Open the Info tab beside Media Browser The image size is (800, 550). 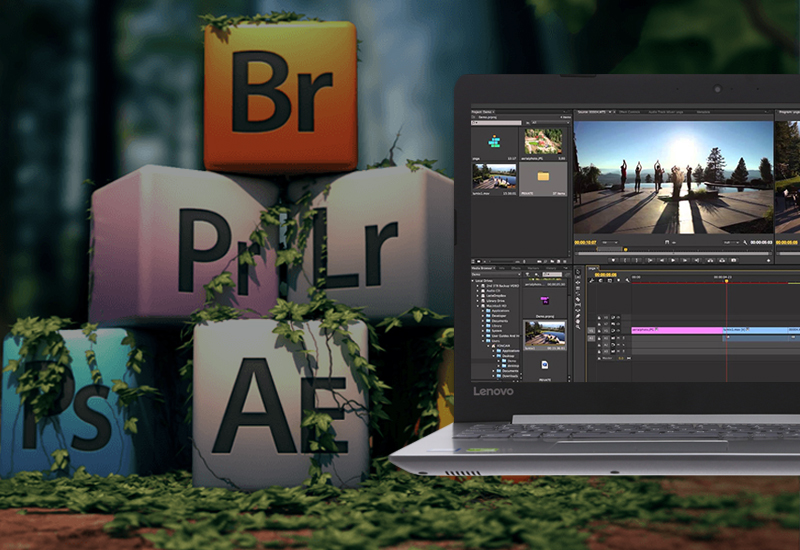click(x=502, y=268)
